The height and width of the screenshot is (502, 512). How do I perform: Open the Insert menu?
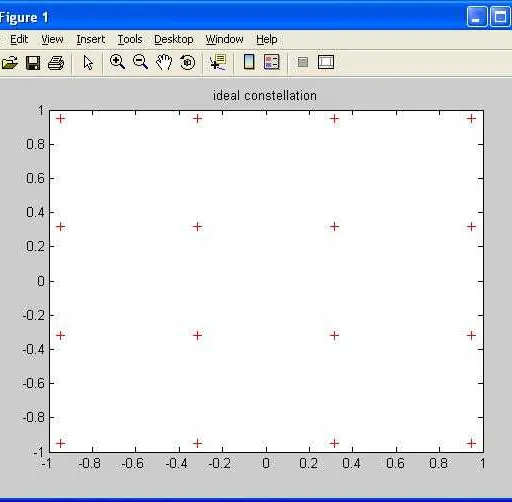(x=91, y=39)
